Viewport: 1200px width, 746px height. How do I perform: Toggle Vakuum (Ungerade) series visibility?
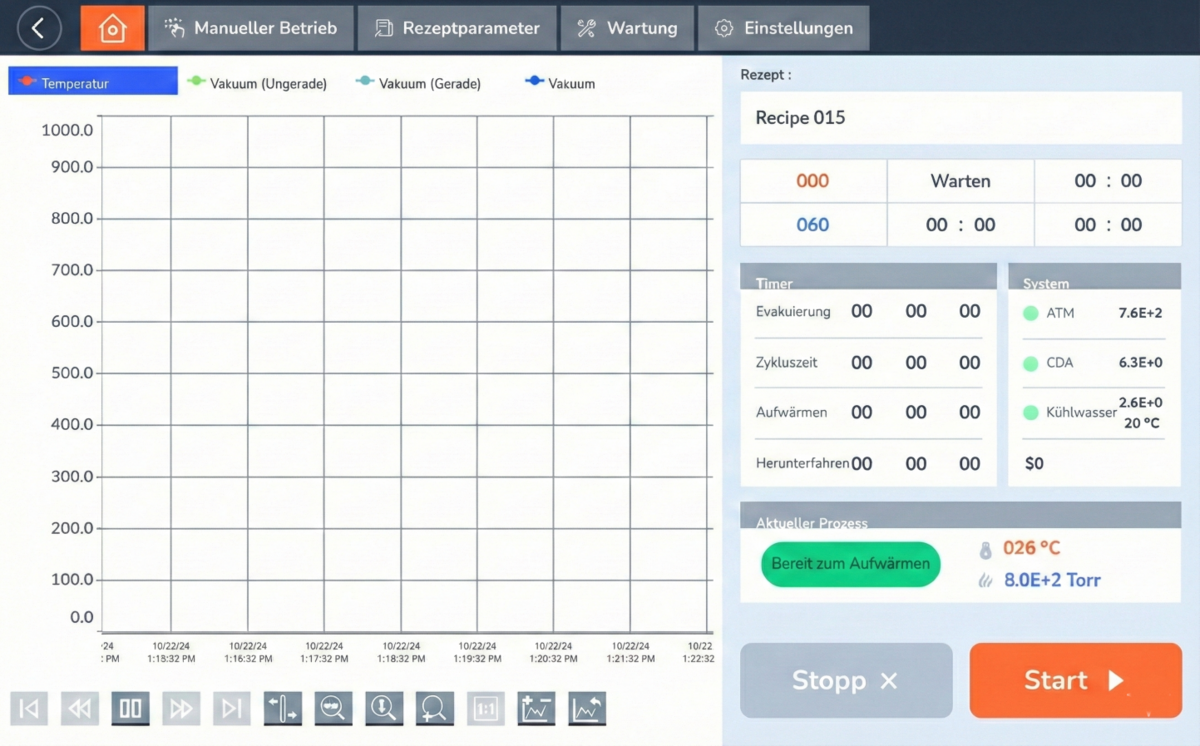(x=258, y=84)
